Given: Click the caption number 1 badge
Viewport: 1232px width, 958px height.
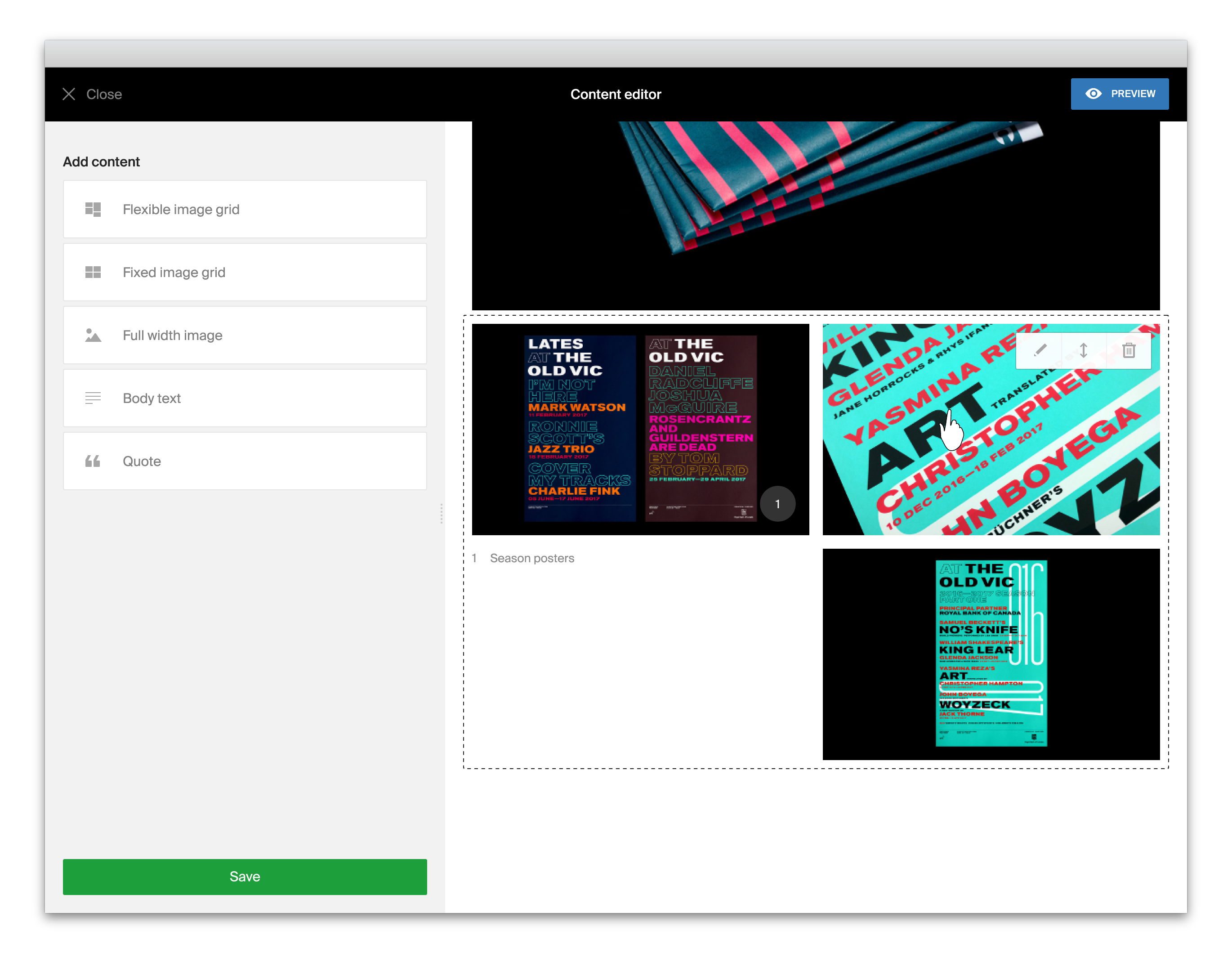Looking at the screenshot, I should pyautogui.click(x=777, y=504).
